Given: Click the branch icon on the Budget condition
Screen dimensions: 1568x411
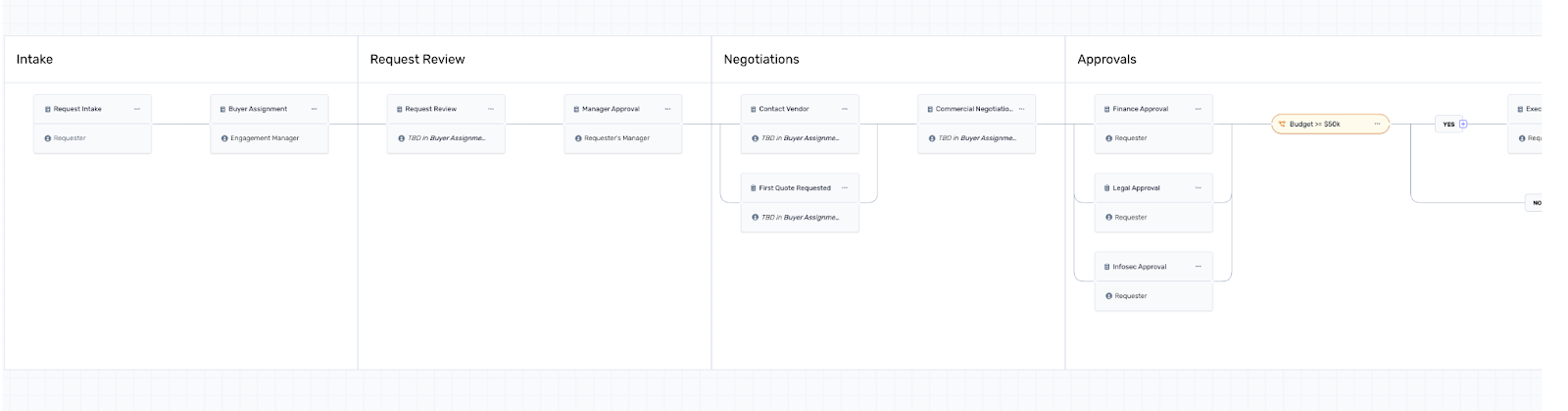Looking at the screenshot, I should [1282, 125].
